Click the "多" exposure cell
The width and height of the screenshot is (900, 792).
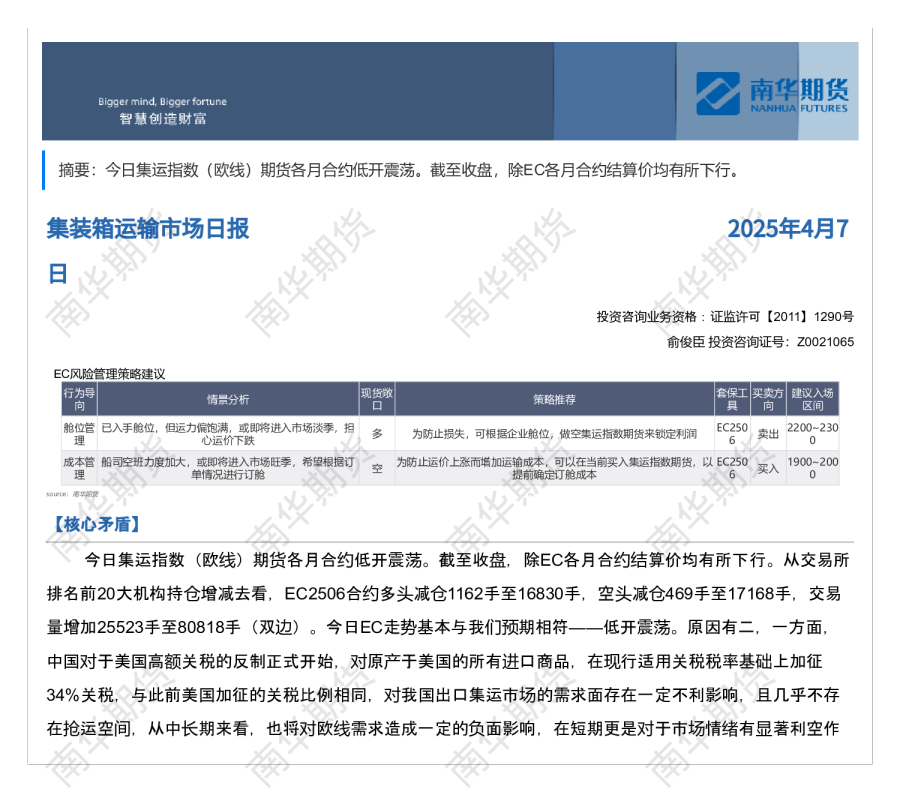(377, 434)
